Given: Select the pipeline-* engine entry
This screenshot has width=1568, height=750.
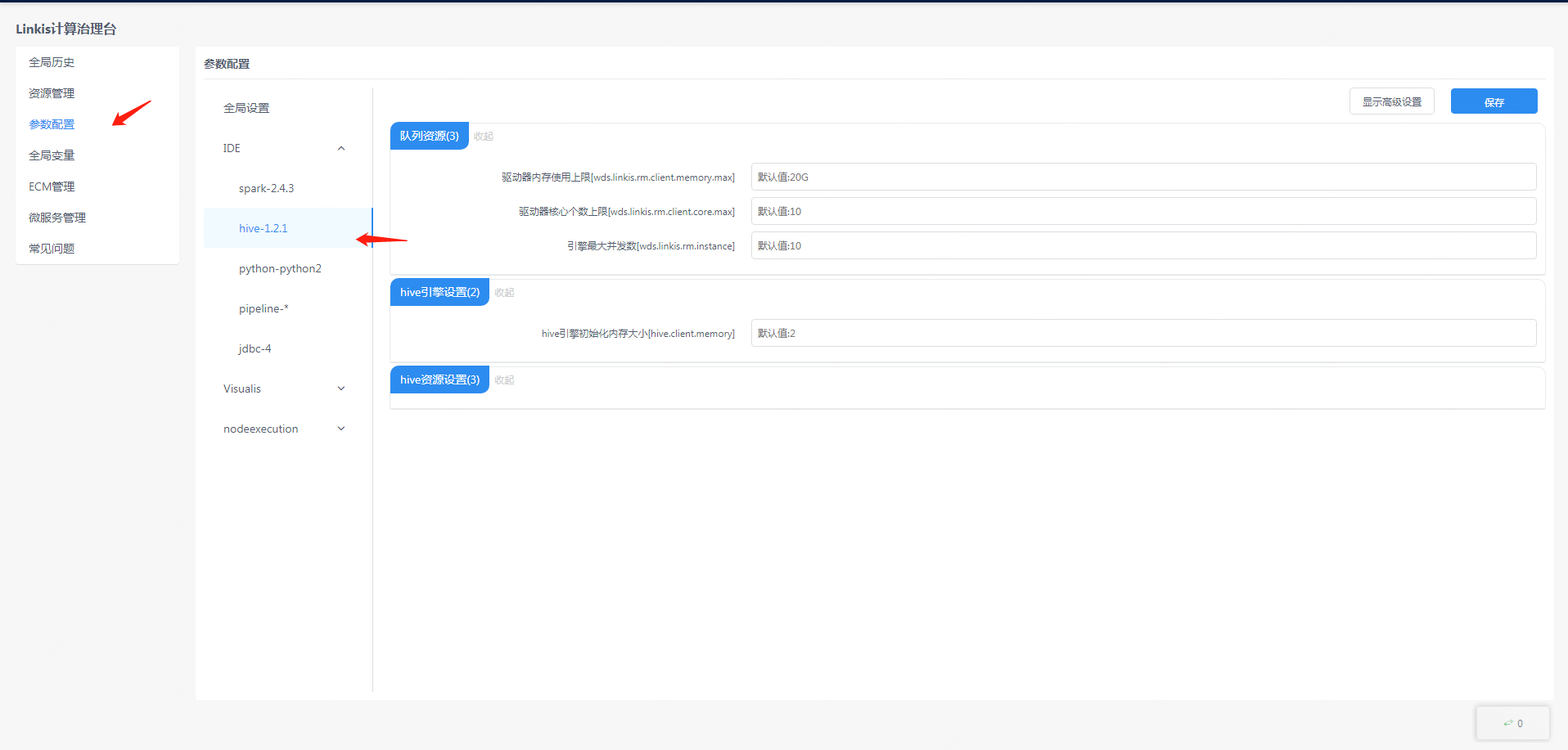Looking at the screenshot, I should point(264,308).
